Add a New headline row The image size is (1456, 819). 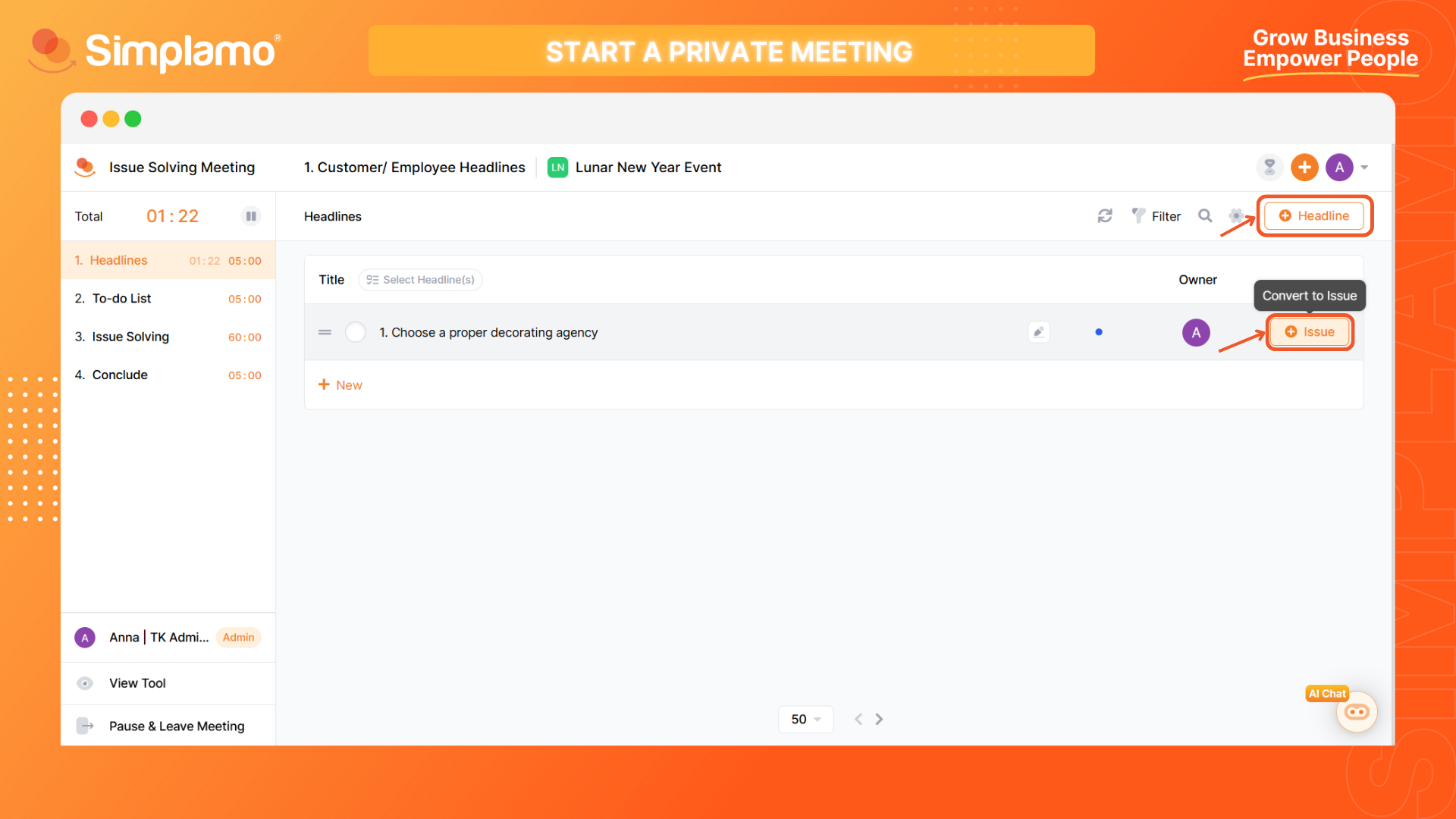point(340,385)
